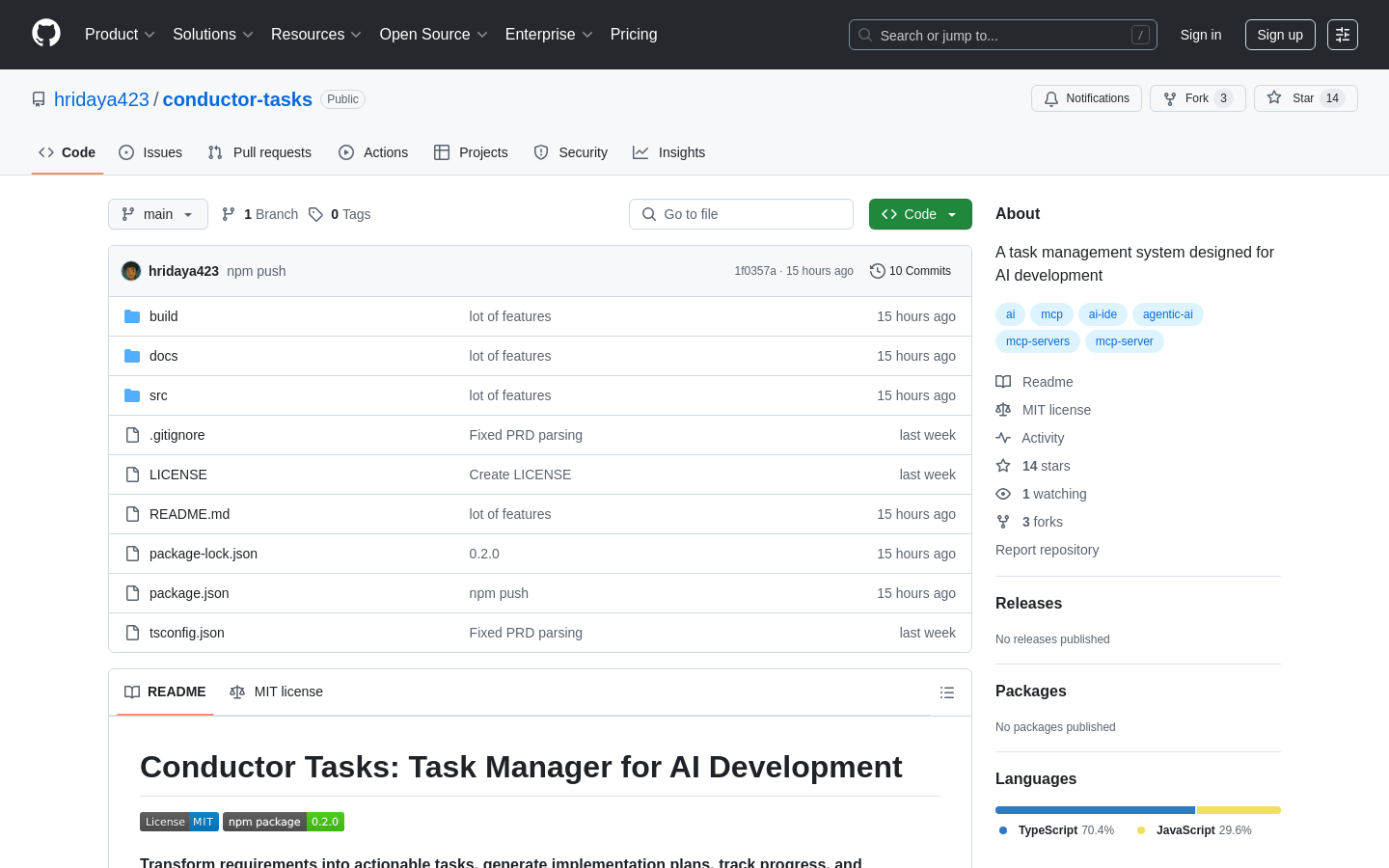This screenshot has height=868, width=1389.
Task: Click the npm package 0.2.0 badge
Action: coord(284,822)
